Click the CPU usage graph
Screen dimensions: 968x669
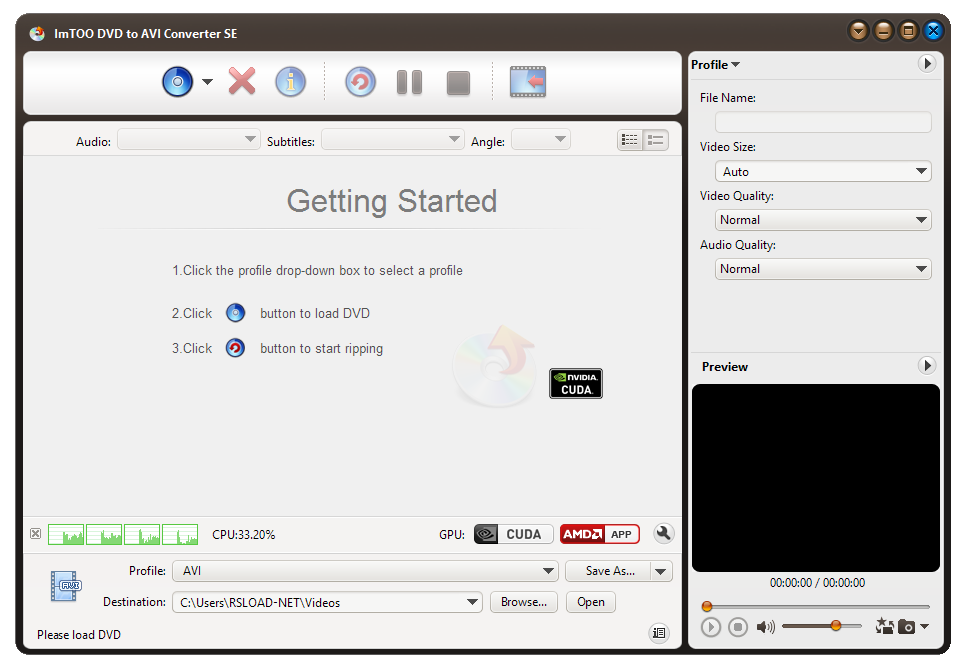tap(123, 534)
